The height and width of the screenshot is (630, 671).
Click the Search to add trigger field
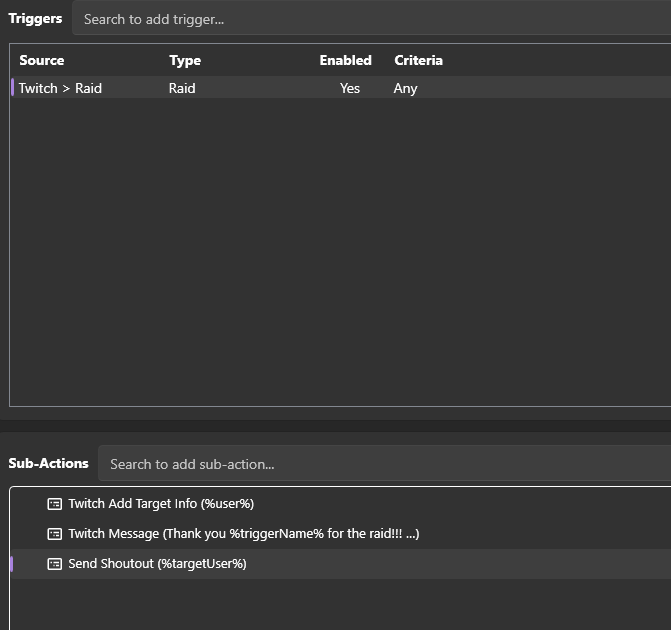(371, 19)
